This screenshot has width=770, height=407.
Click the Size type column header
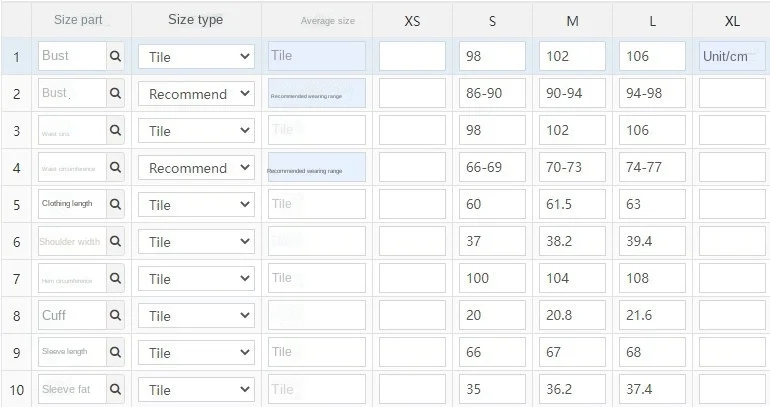tap(196, 20)
